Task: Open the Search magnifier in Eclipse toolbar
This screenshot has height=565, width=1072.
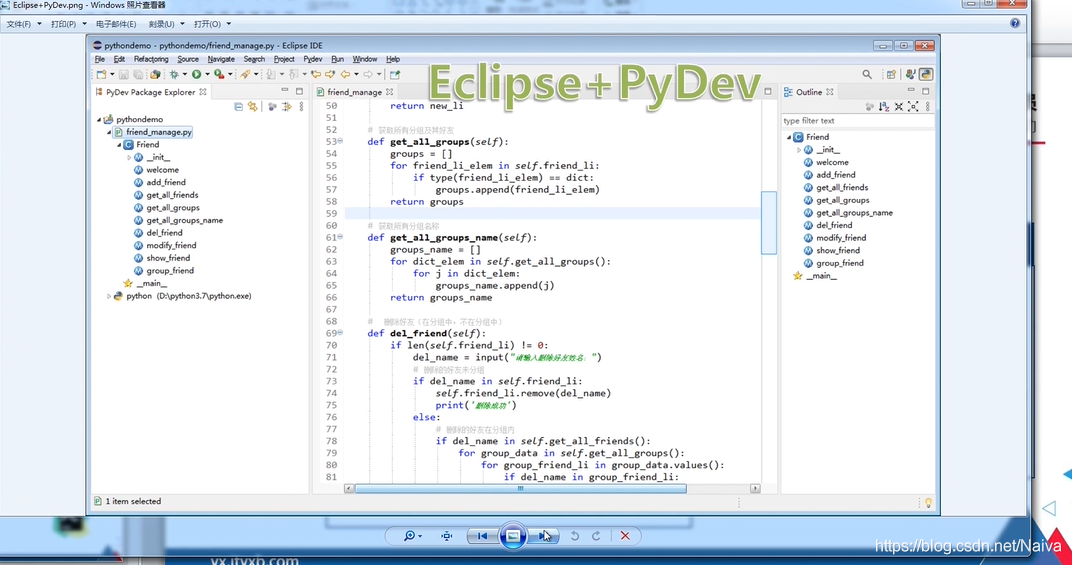Action: (x=867, y=75)
